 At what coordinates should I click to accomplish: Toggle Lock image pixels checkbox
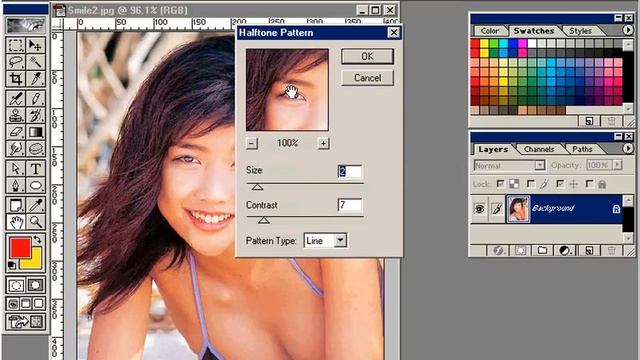pos(530,184)
